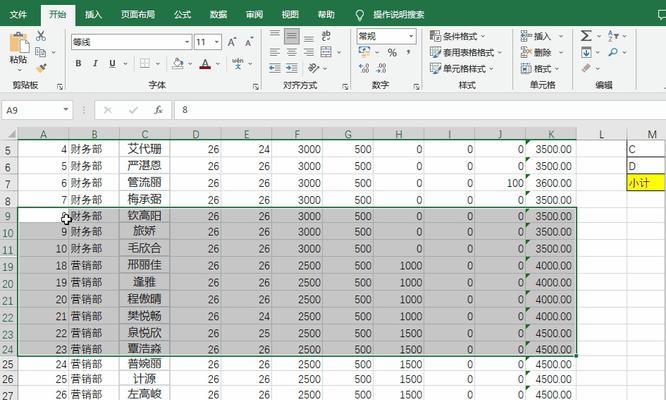Decrease decimal places

[x=381, y=68]
